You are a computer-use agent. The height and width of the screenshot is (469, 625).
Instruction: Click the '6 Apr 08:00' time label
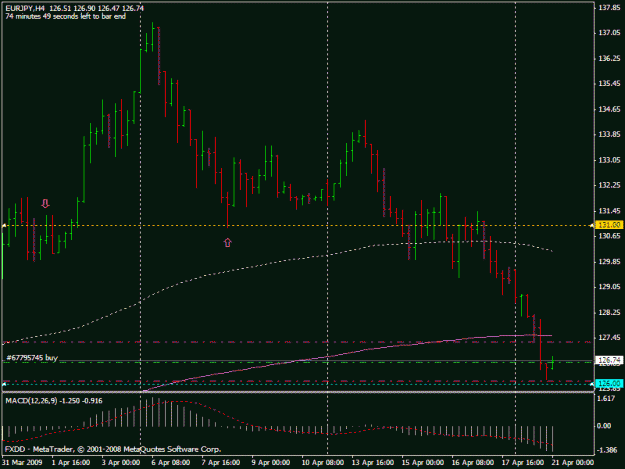click(x=171, y=463)
